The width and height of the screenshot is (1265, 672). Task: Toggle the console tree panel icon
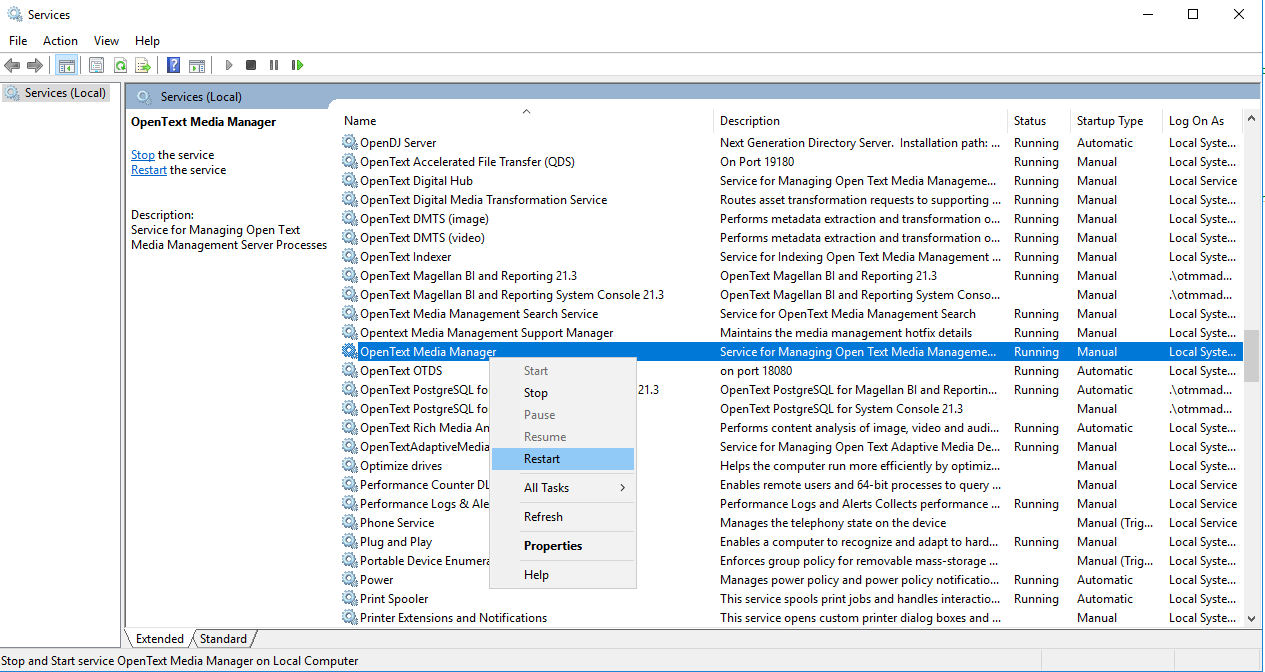coord(66,65)
